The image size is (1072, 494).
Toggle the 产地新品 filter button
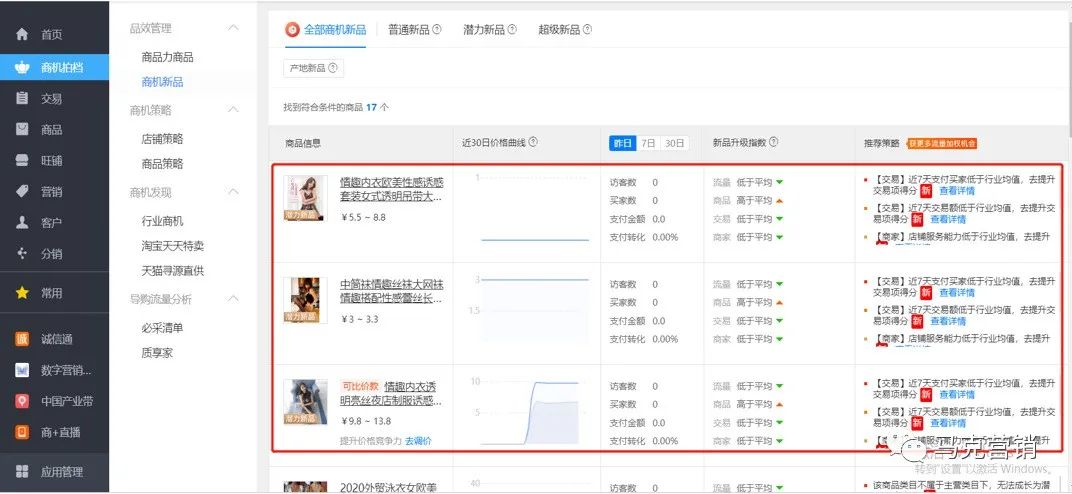313,68
